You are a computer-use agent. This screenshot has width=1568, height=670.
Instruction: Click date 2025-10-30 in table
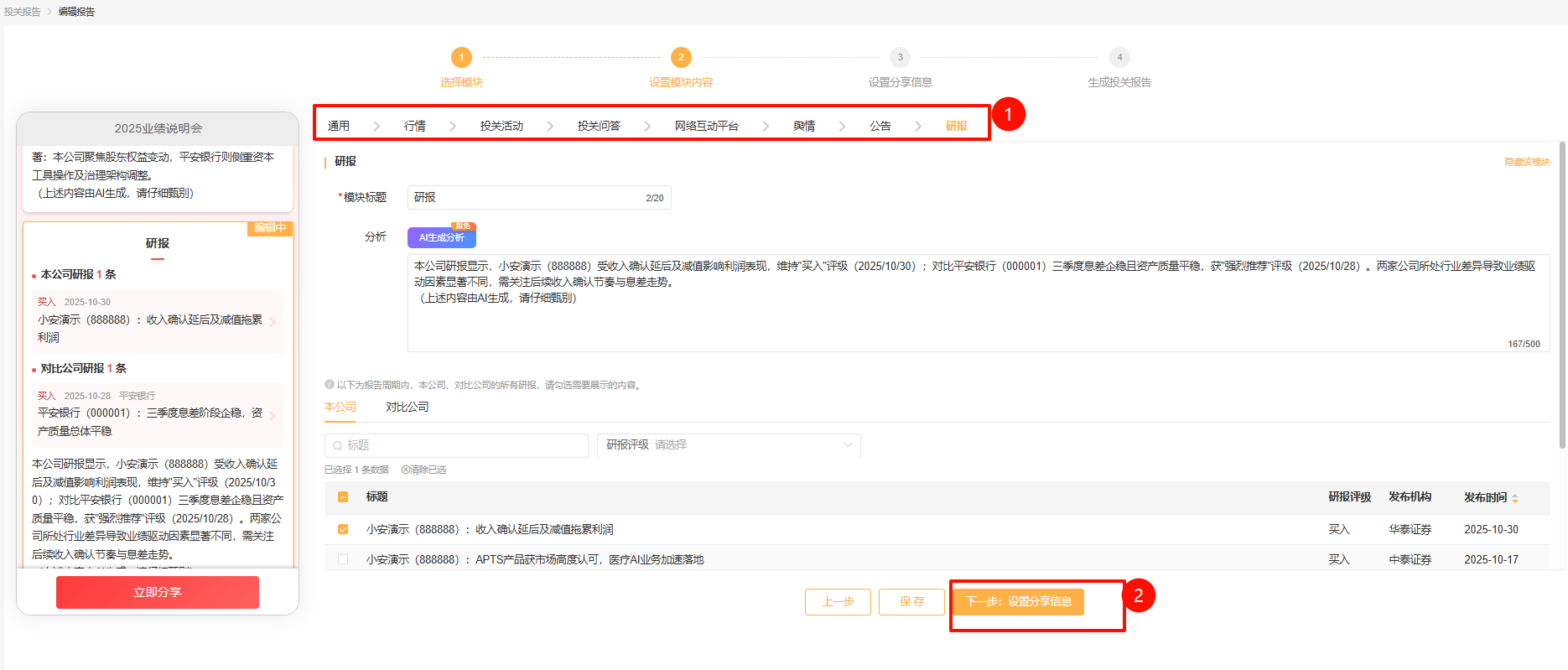[x=1491, y=529]
